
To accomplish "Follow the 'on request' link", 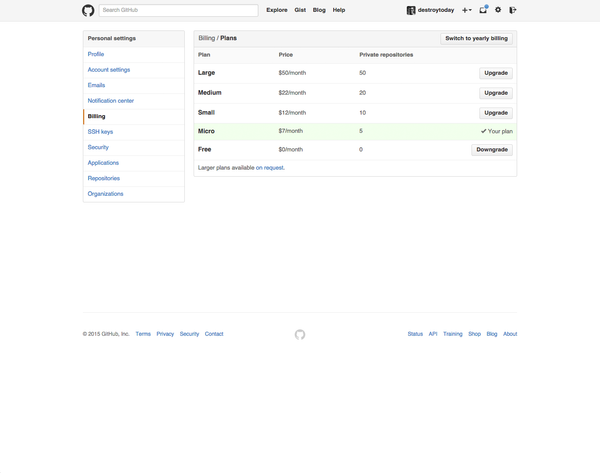I will click(x=270, y=168).
